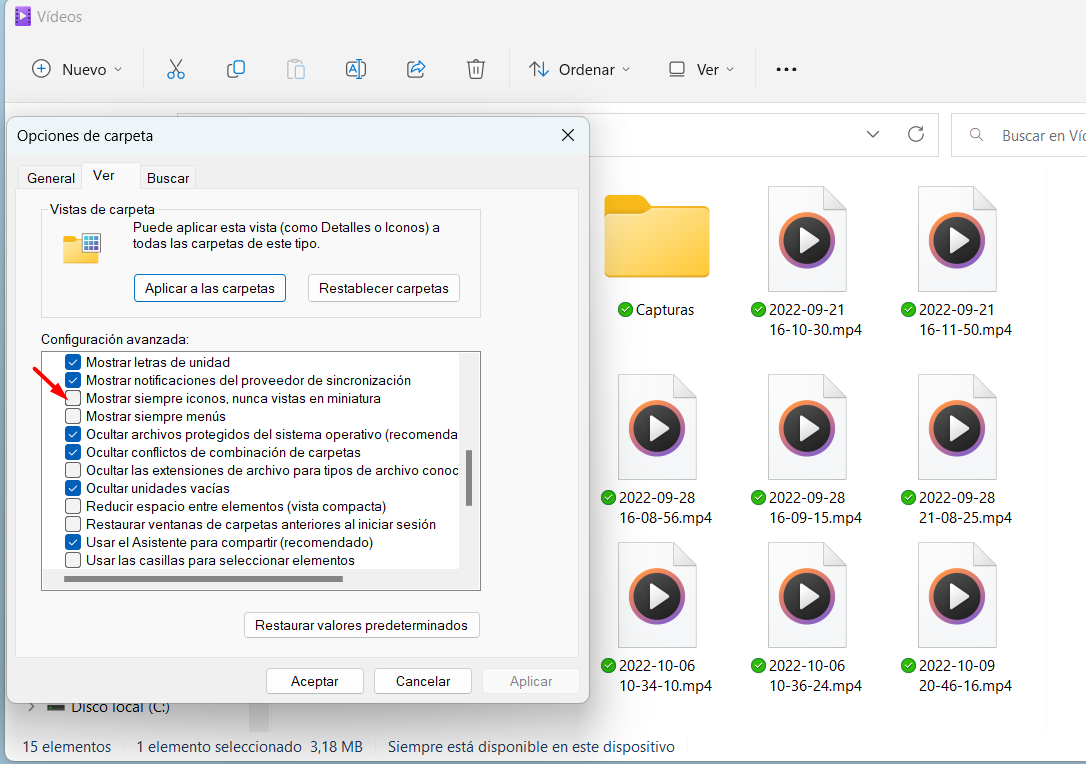This screenshot has height=764, width=1086.
Task: Open the Ordenar dropdown
Action: point(580,69)
